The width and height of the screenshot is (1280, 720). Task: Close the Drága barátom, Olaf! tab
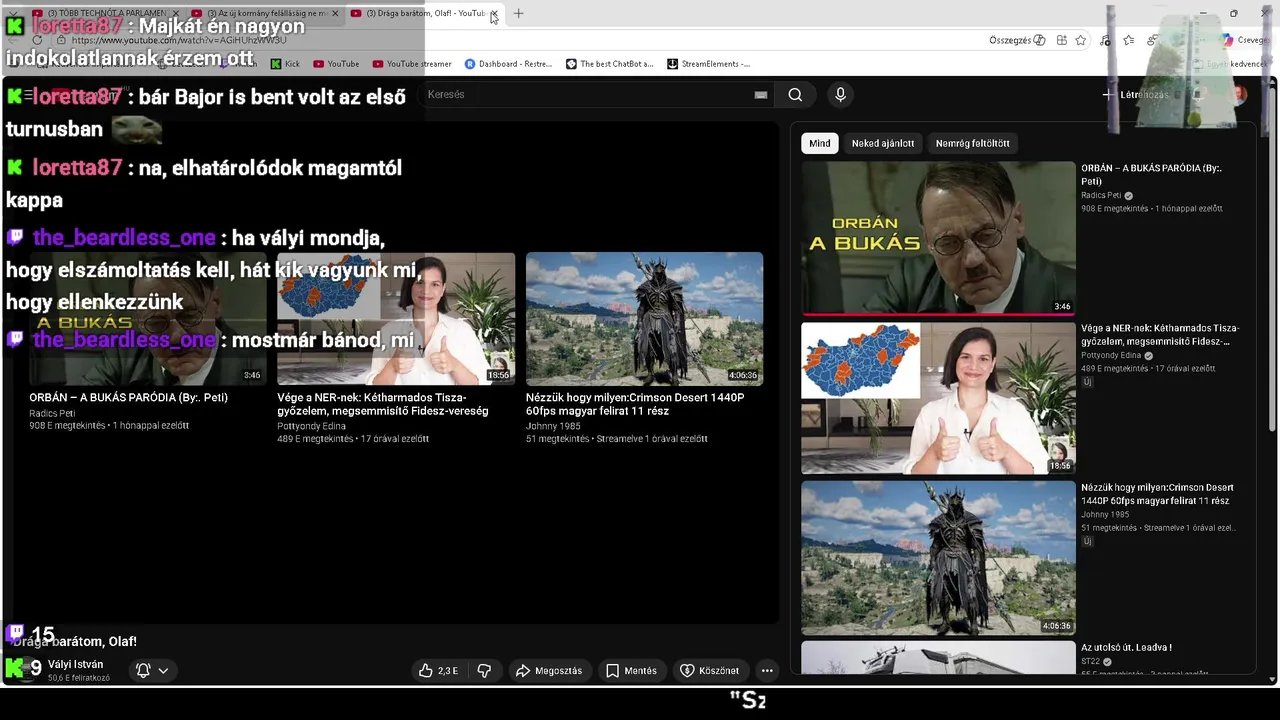(493, 14)
